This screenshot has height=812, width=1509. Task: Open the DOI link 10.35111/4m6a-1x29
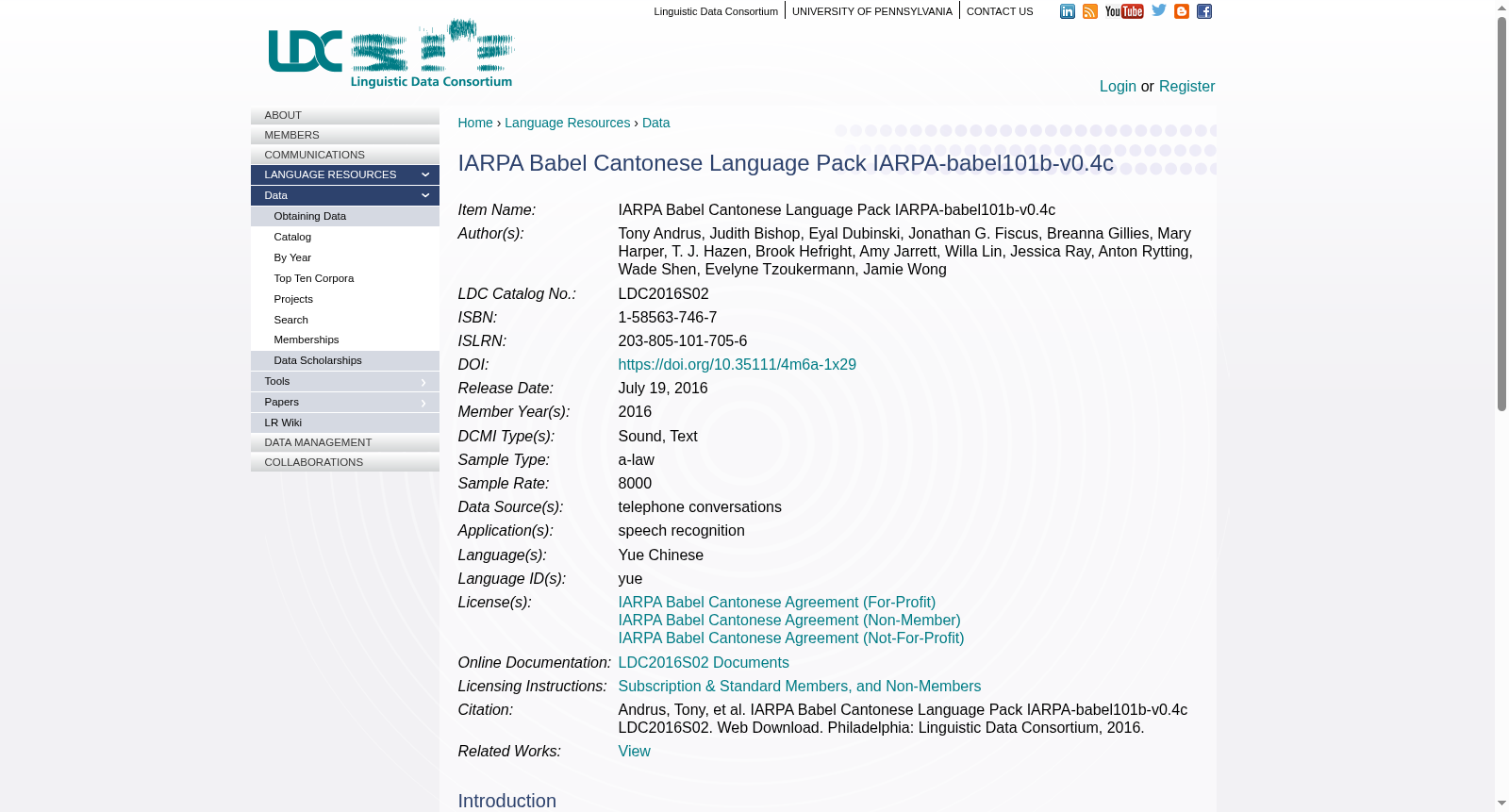pos(738,364)
